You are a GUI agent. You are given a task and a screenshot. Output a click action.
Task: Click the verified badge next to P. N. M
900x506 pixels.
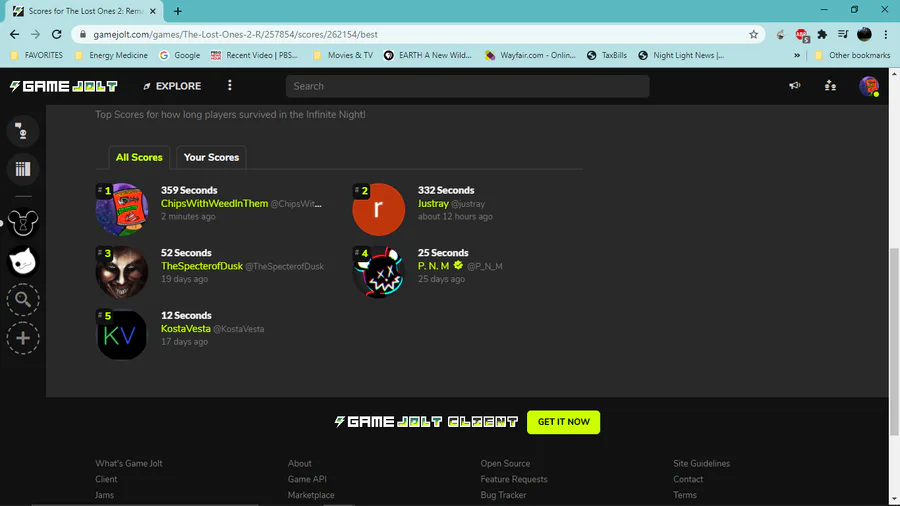point(458,265)
